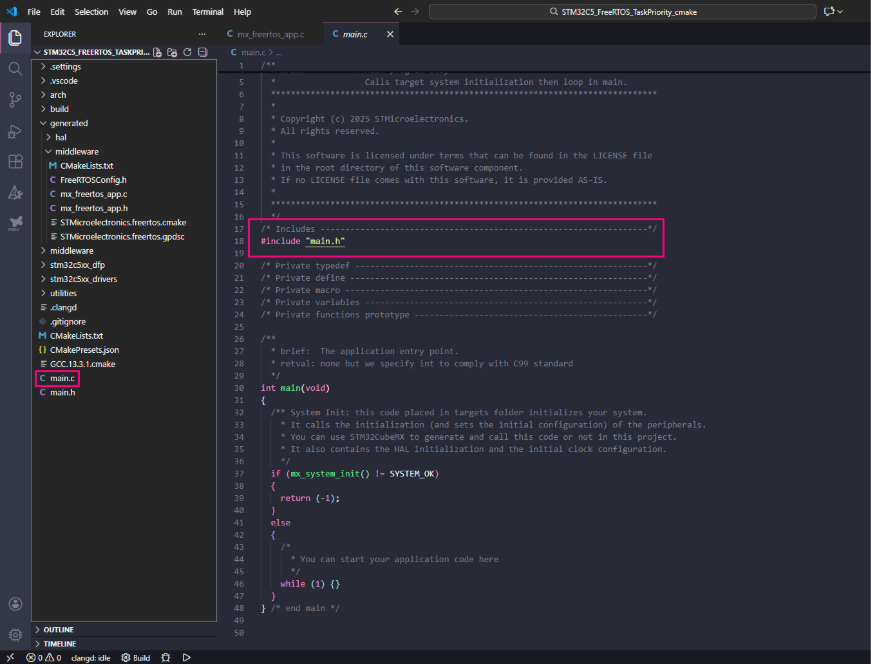This screenshot has width=871, height=664.
Task: Click the Manage gear icon
Action: click(x=15, y=634)
